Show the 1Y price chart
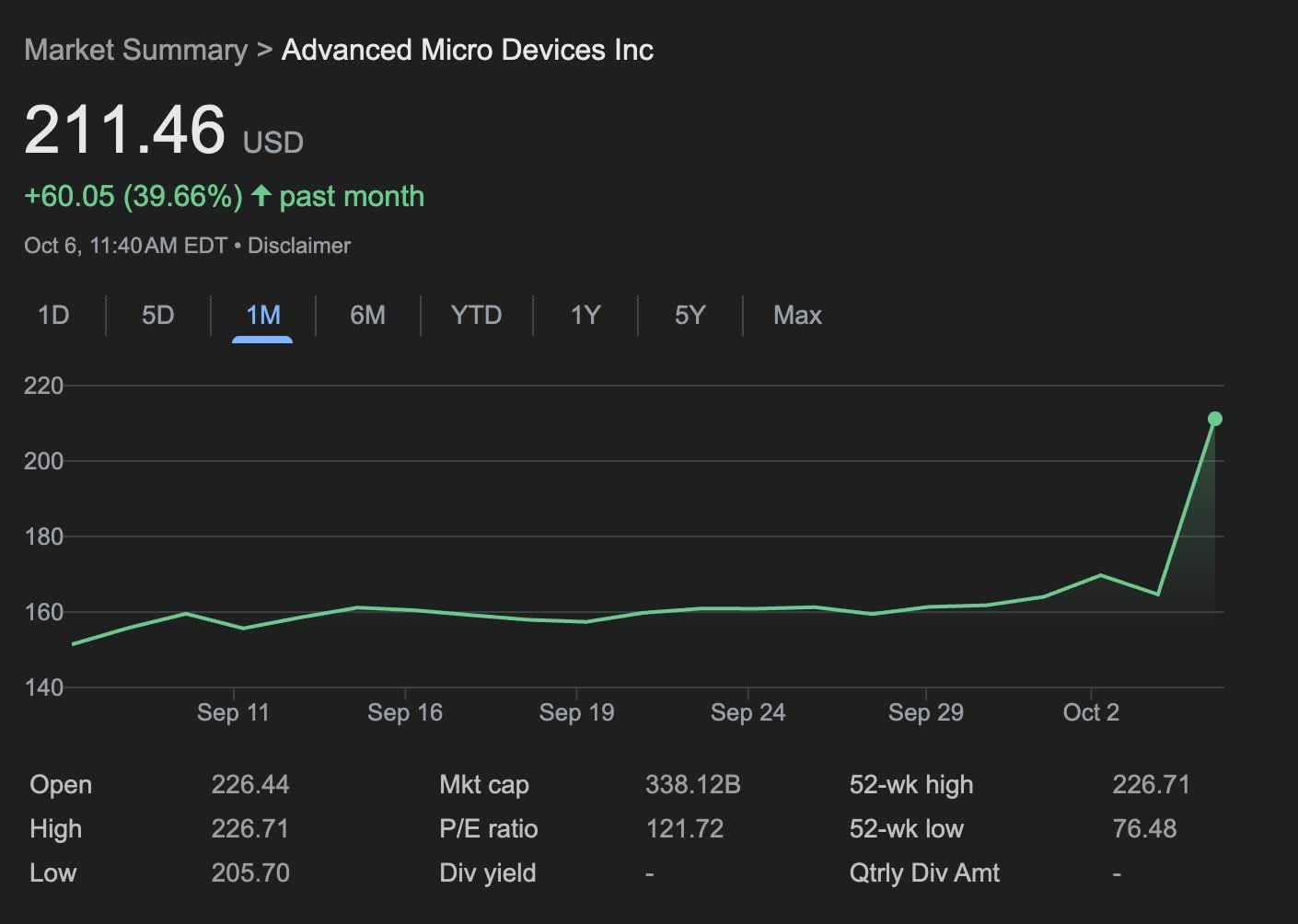1298x924 pixels. coord(585,316)
